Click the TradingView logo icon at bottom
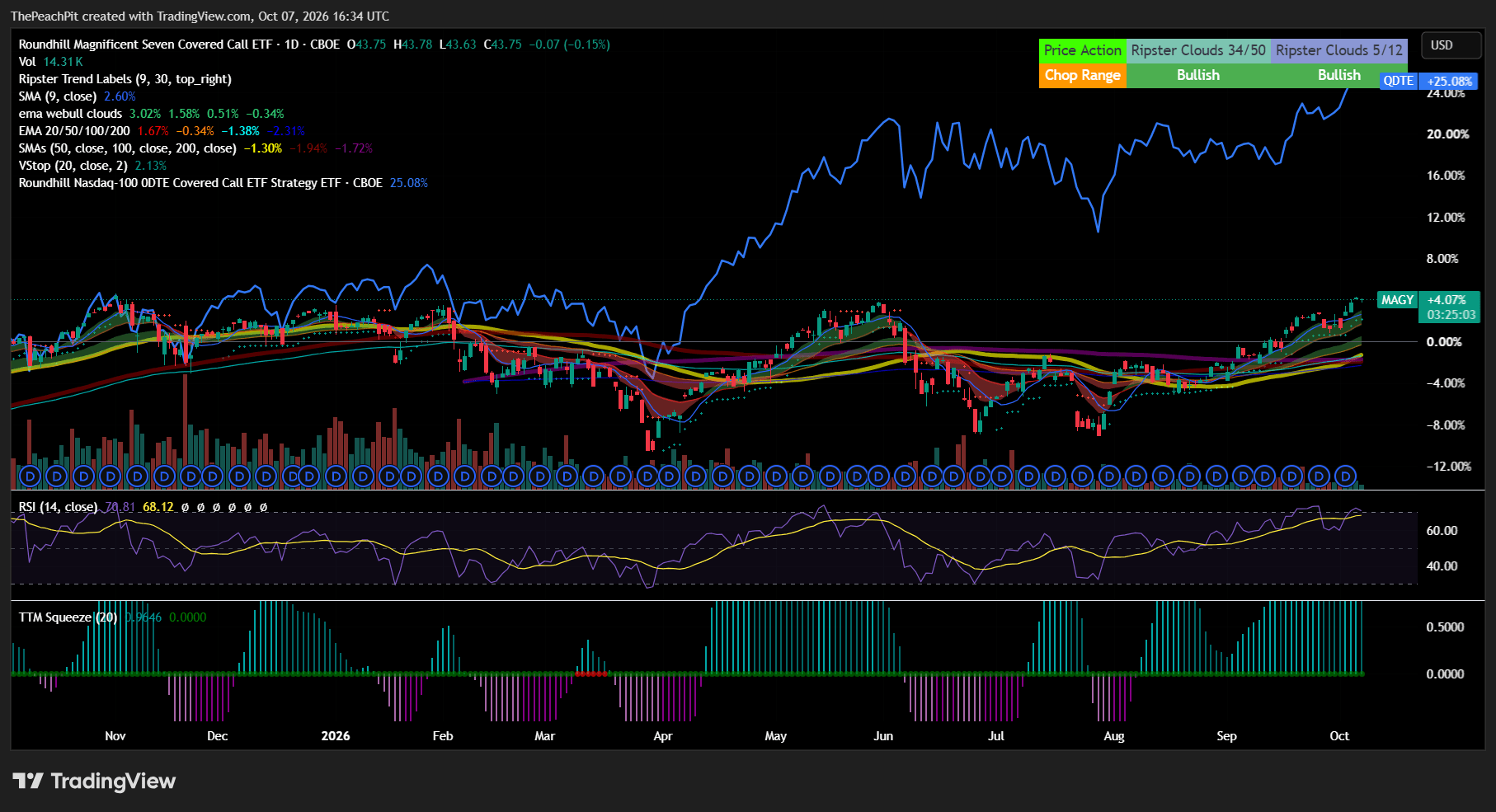Image resolution: width=1496 pixels, height=812 pixels. (x=28, y=781)
